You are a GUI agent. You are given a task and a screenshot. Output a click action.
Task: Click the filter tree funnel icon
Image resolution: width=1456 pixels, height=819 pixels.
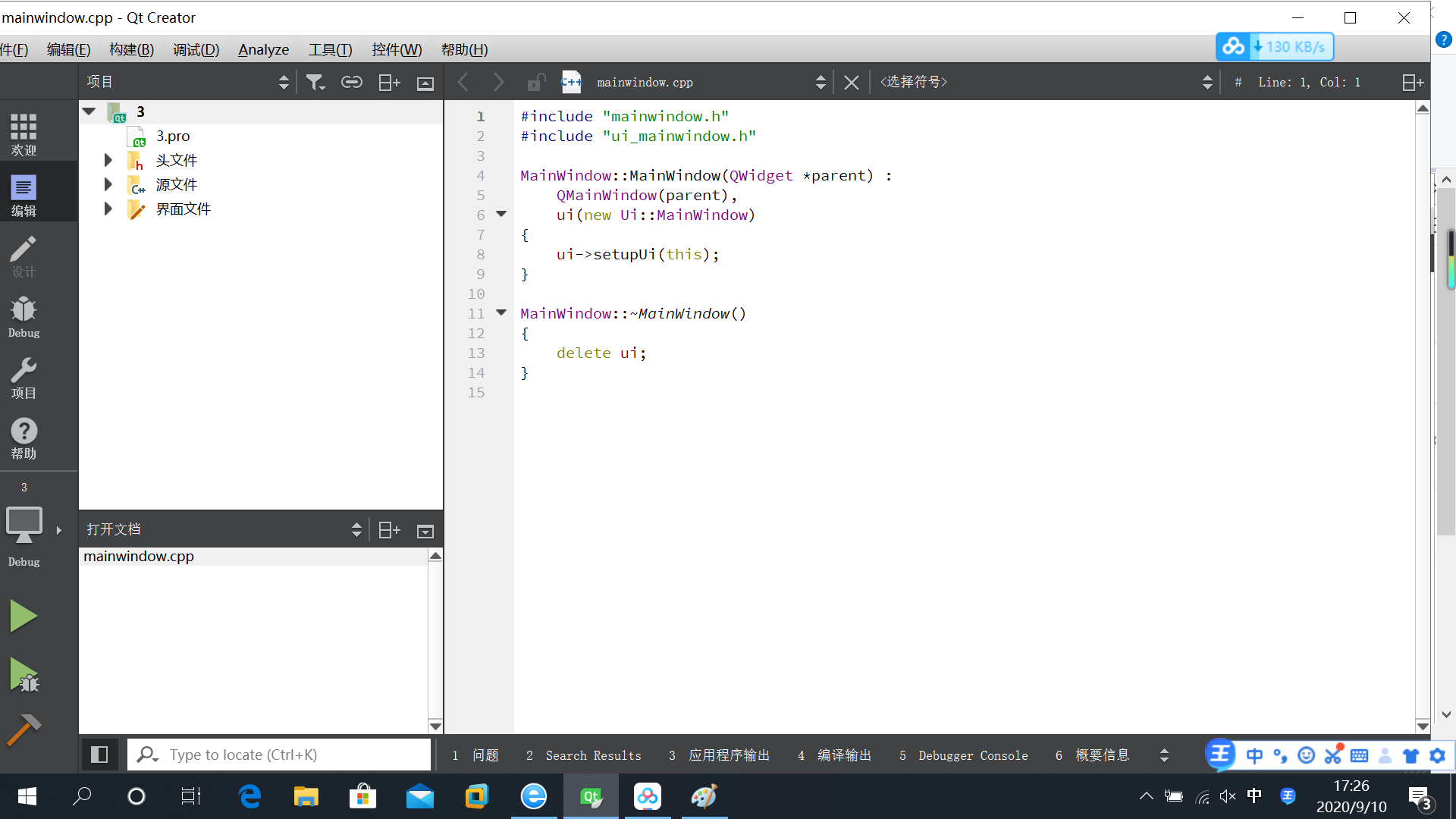coord(315,82)
